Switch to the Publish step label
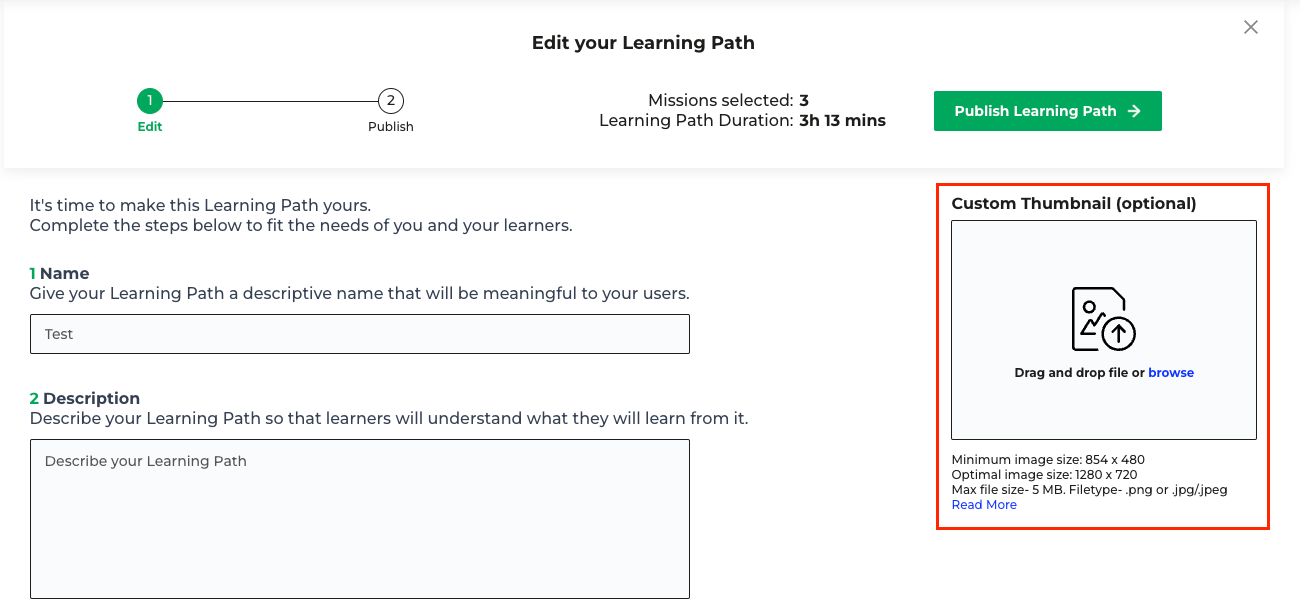 (391, 127)
